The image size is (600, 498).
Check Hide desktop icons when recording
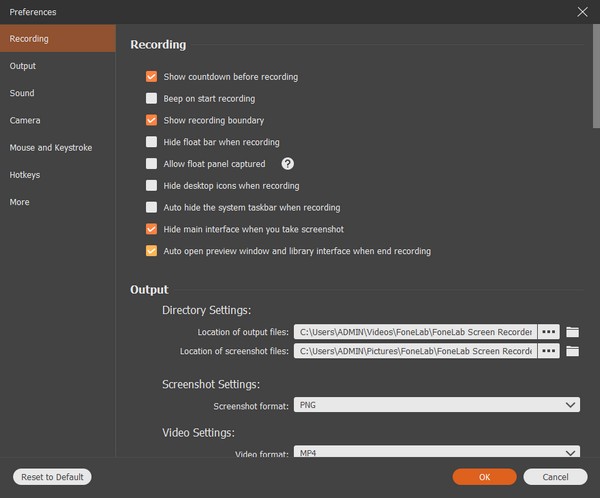(151, 186)
